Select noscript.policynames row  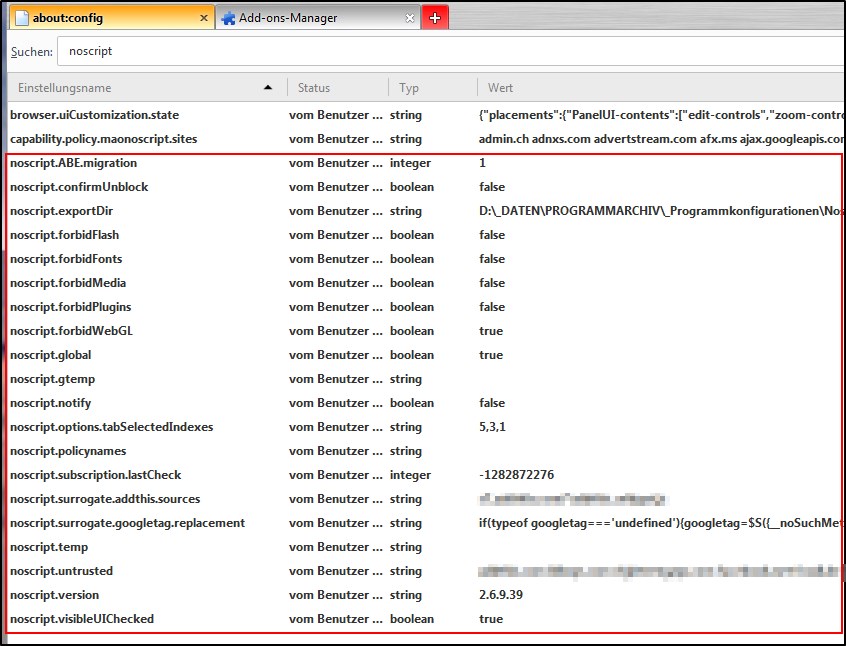point(426,451)
